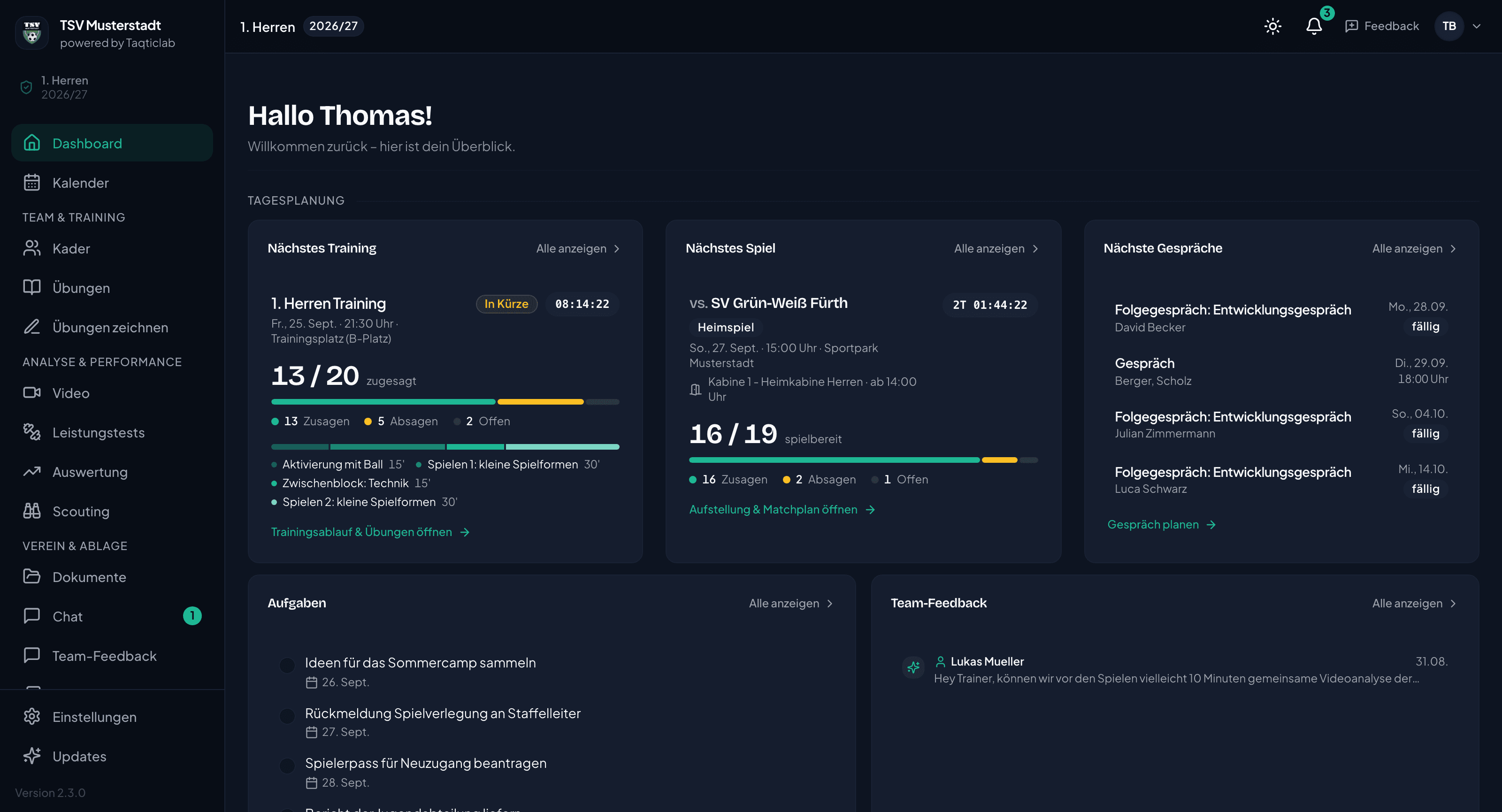Click the Dokumente folder icon
The image size is (1502, 812).
tap(32, 576)
